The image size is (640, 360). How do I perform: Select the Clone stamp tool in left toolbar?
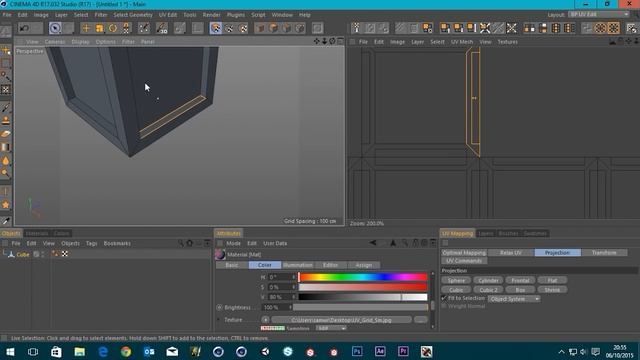tap(6, 121)
